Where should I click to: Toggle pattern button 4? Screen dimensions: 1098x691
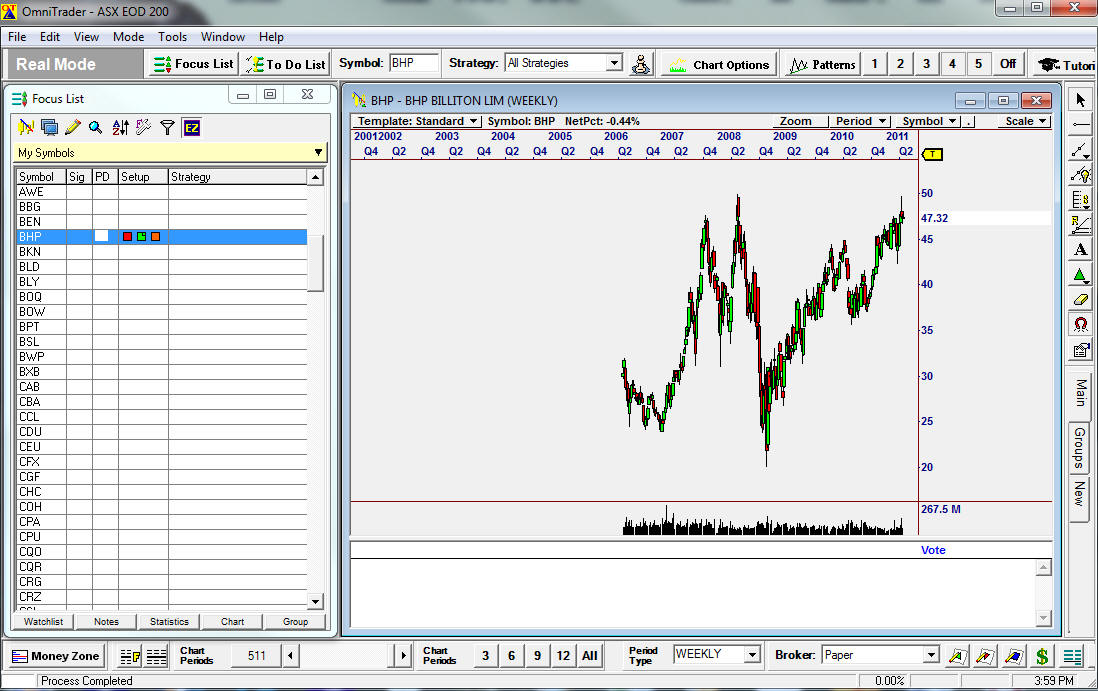(x=952, y=64)
